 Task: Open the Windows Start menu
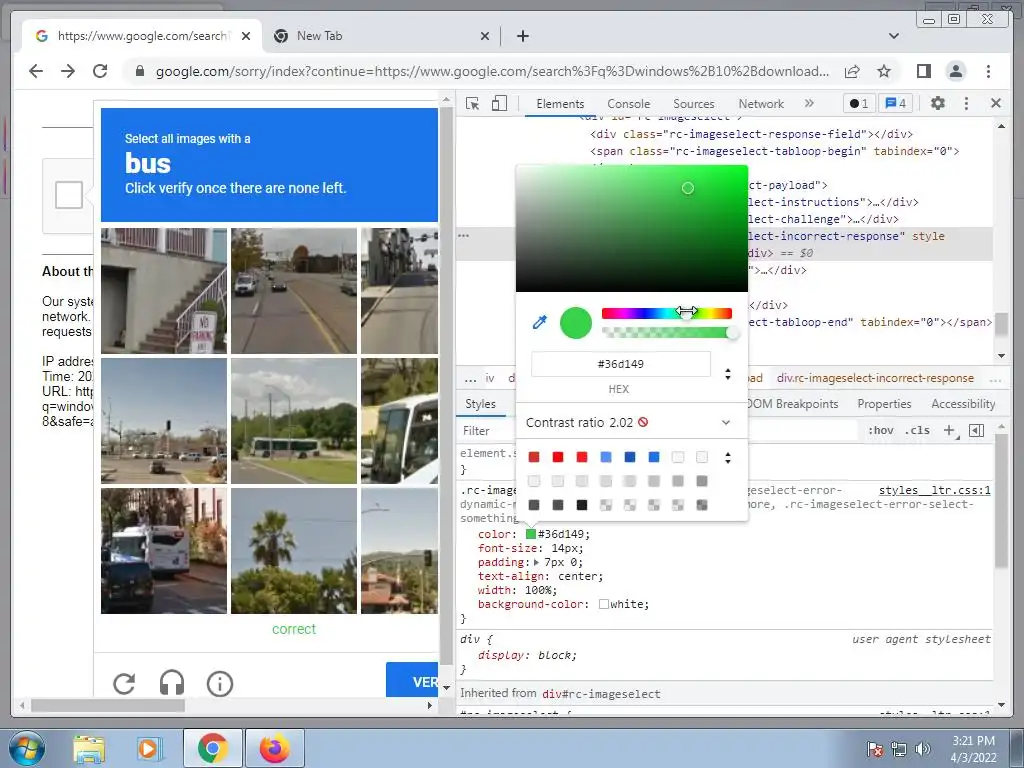point(26,748)
